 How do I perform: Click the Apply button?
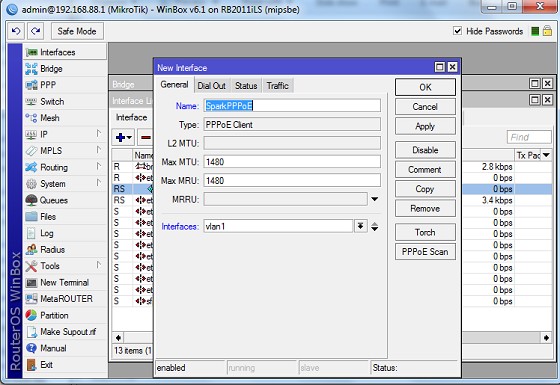click(425, 126)
